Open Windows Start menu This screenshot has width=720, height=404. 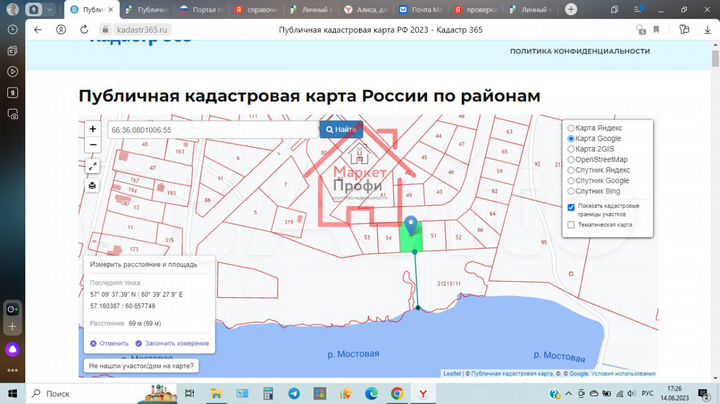[x=12, y=393]
